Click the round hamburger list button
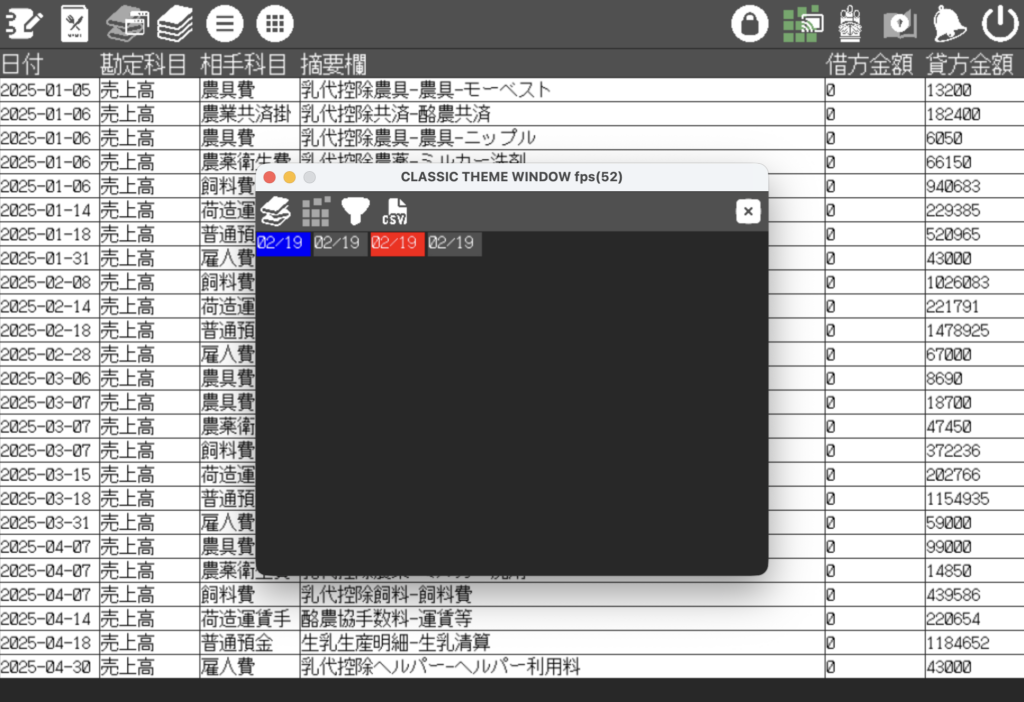 click(x=224, y=23)
